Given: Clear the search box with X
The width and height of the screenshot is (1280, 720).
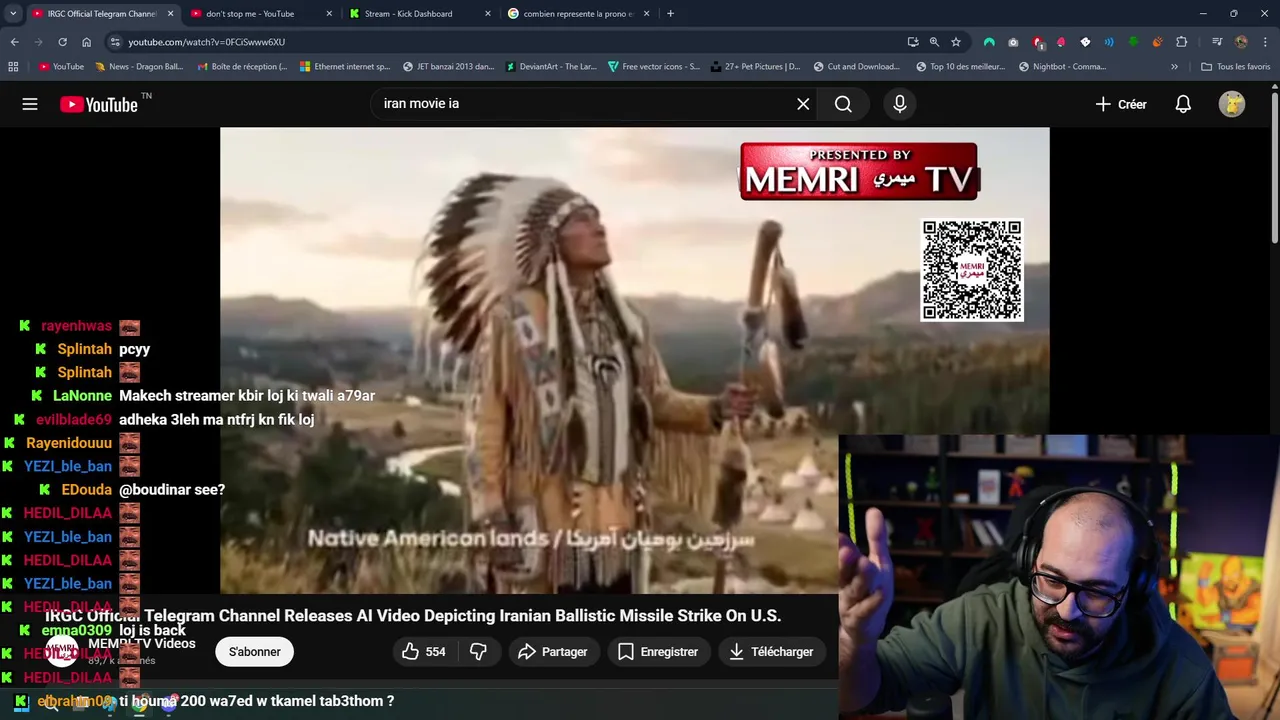Looking at the screenshot, I should pos(803,104).
